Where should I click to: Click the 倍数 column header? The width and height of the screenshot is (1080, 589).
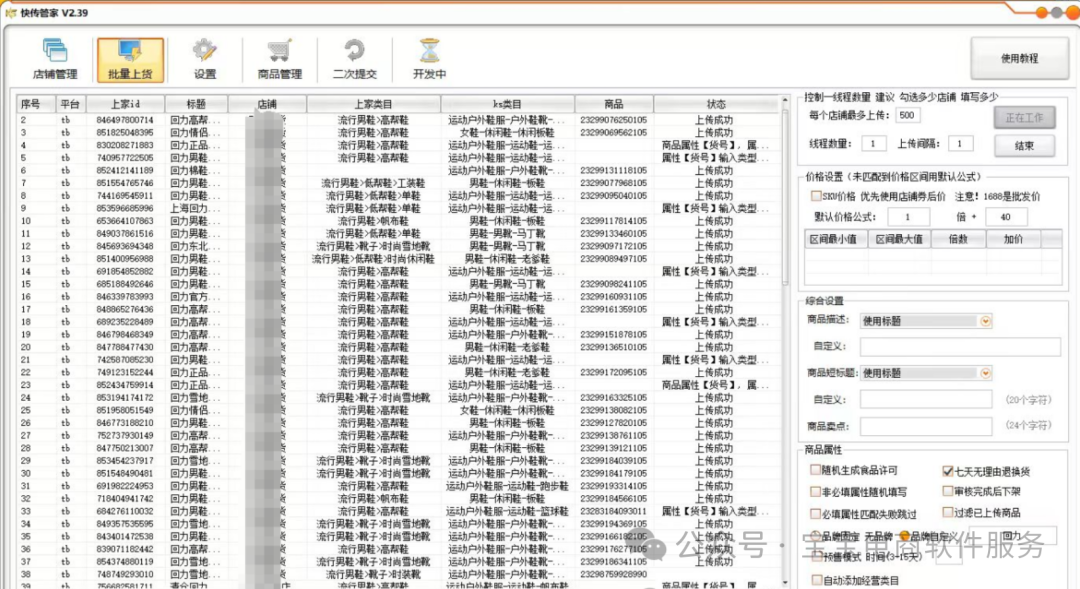(x=958, y=239)
